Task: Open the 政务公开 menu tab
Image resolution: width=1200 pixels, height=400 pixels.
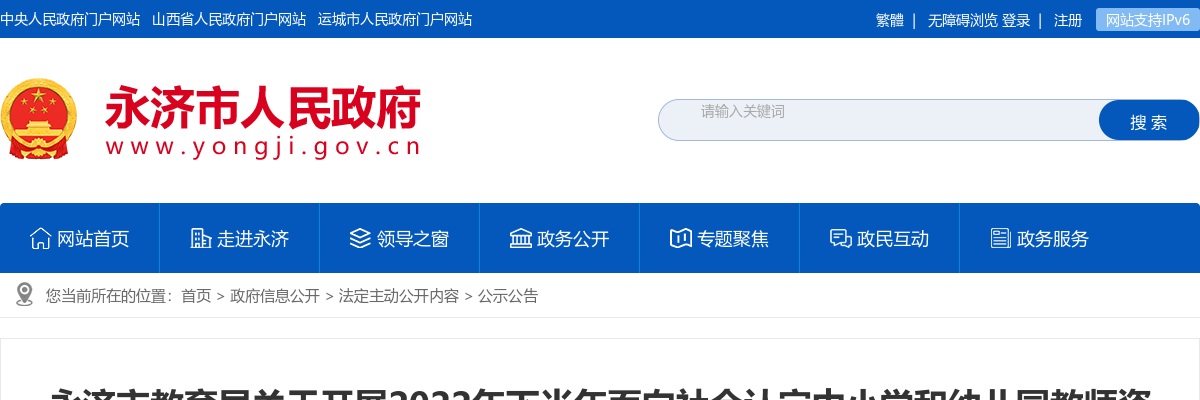Action: 559,238
